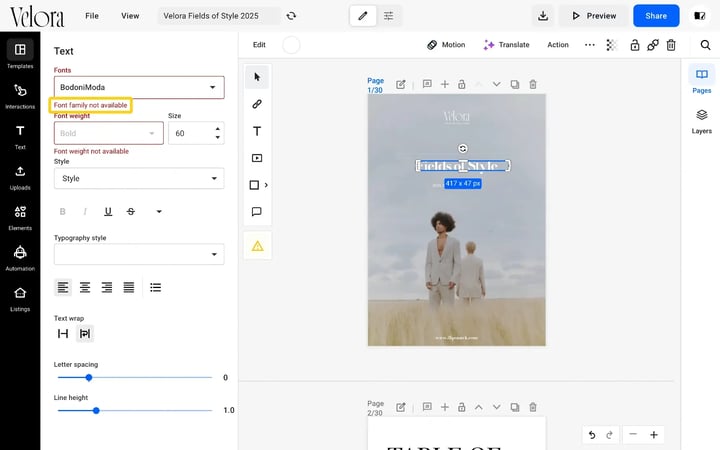Viewport: 720px width, 450px height.
Task: Click the blue Share button
Action: click(656, 16)
